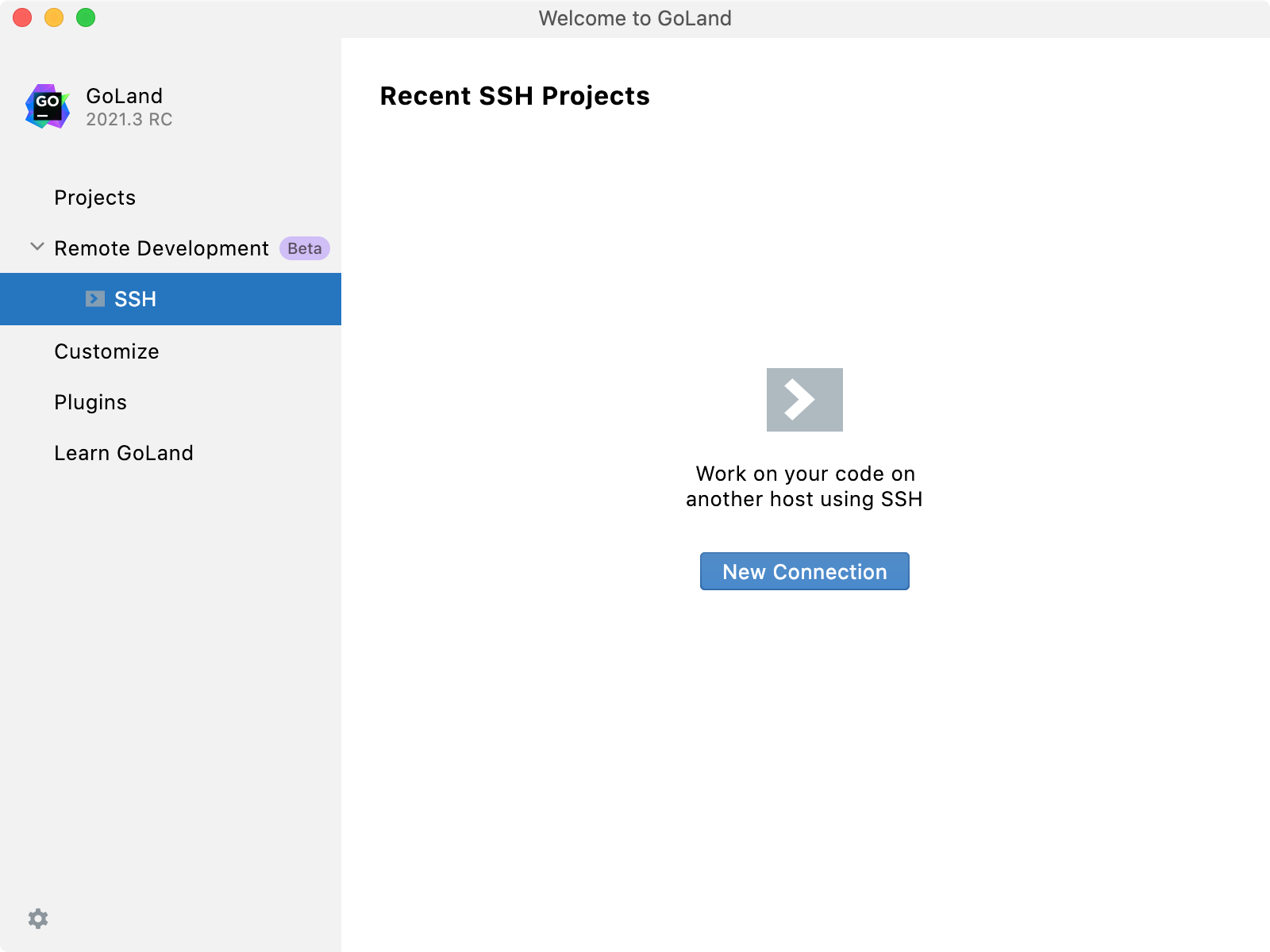Click the New Connection button

[x=804, y=571]
